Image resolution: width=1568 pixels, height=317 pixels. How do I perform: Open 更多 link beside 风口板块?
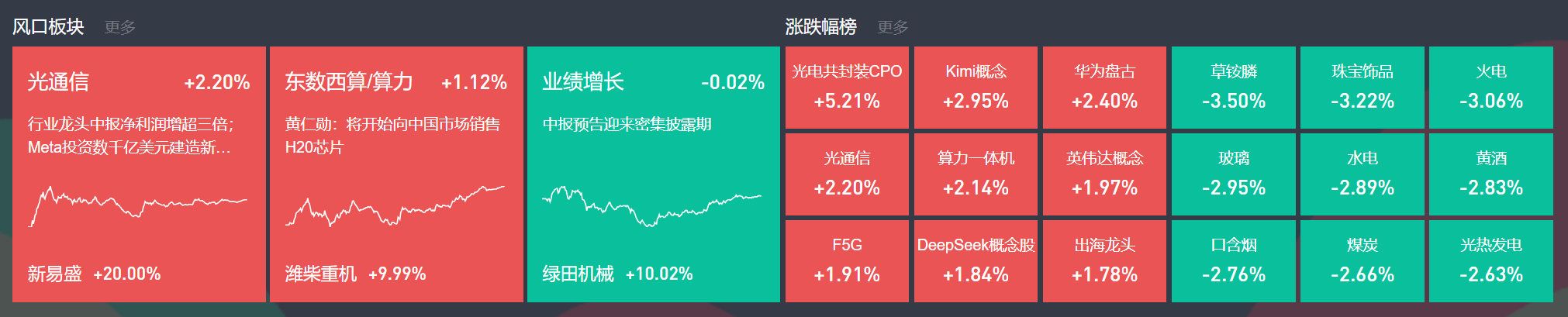(120, 27)
